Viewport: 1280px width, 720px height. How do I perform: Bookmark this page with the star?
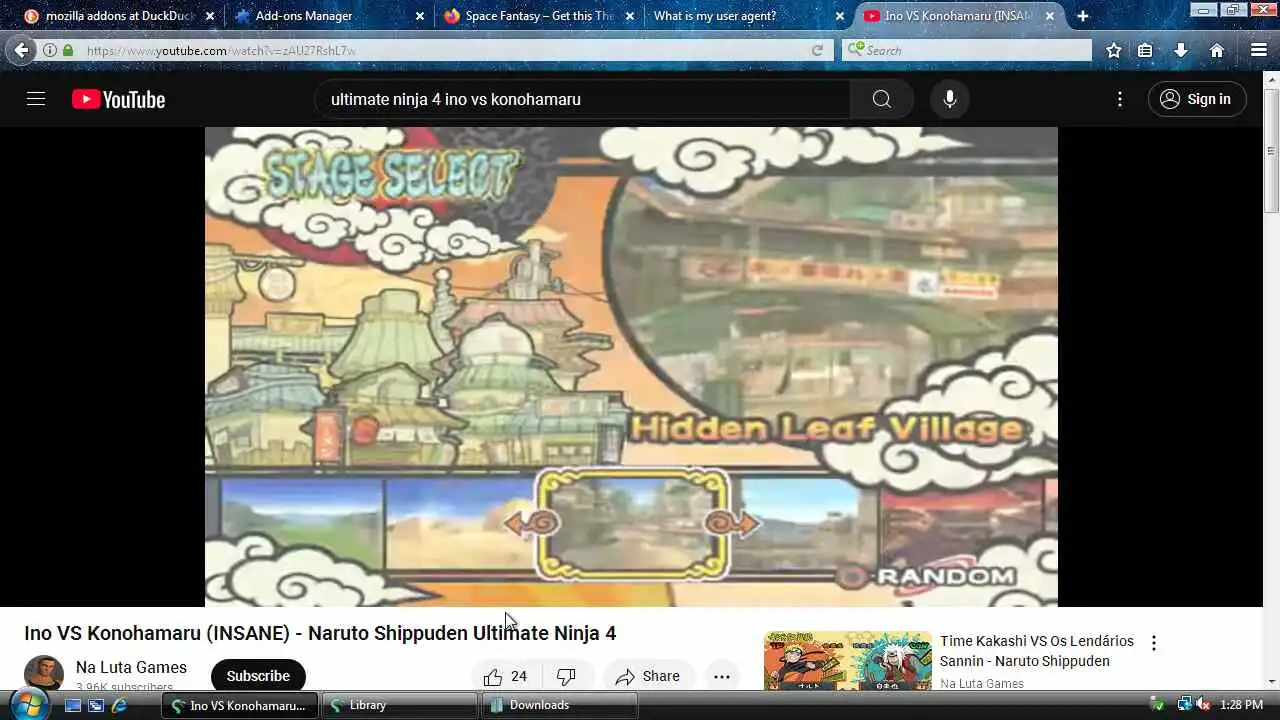pyautogui.click(x=1114, y=50)
